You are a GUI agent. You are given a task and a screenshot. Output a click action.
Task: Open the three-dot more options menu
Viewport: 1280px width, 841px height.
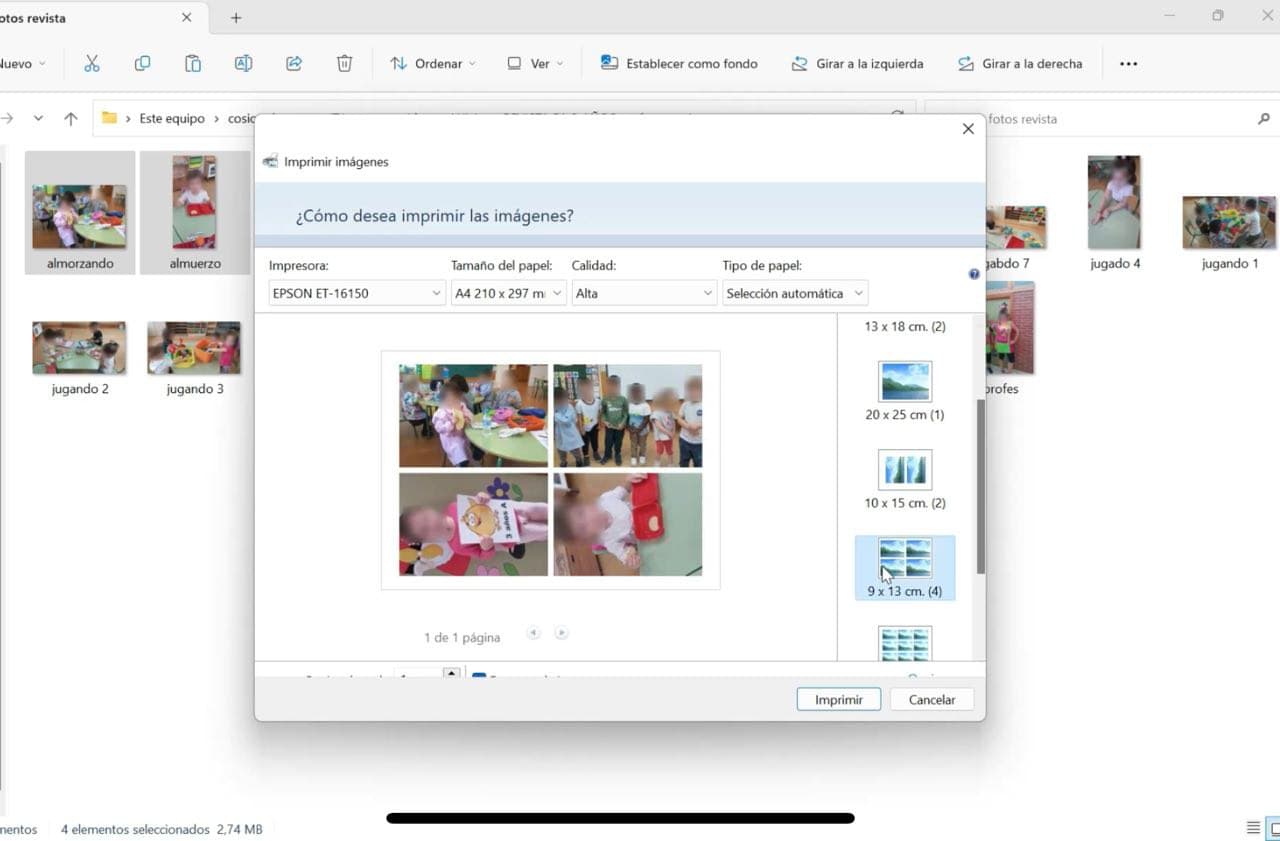click(x=1128, y=64)
